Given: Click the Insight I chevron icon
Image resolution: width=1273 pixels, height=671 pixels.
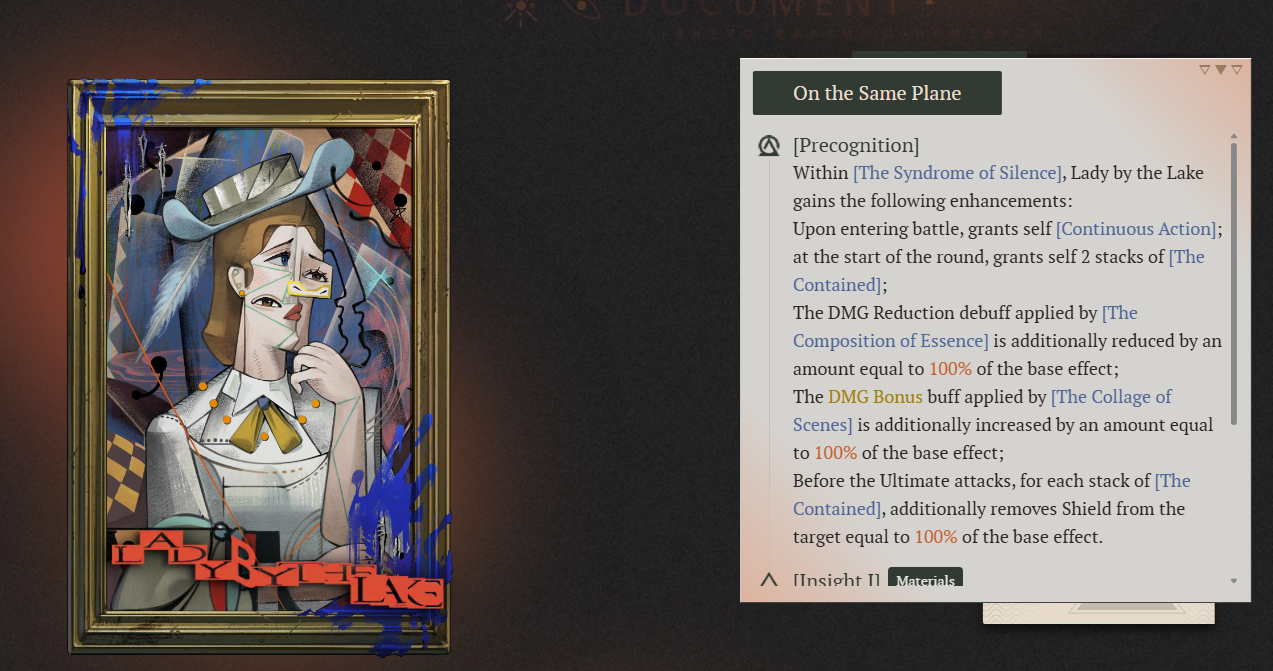Looking at the screenshot, I should [x=769, y=579].
